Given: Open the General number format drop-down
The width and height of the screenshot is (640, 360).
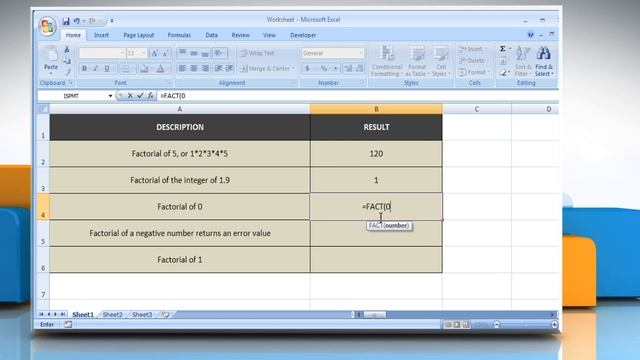Looking at the screenshot, I should coord(332,53).
